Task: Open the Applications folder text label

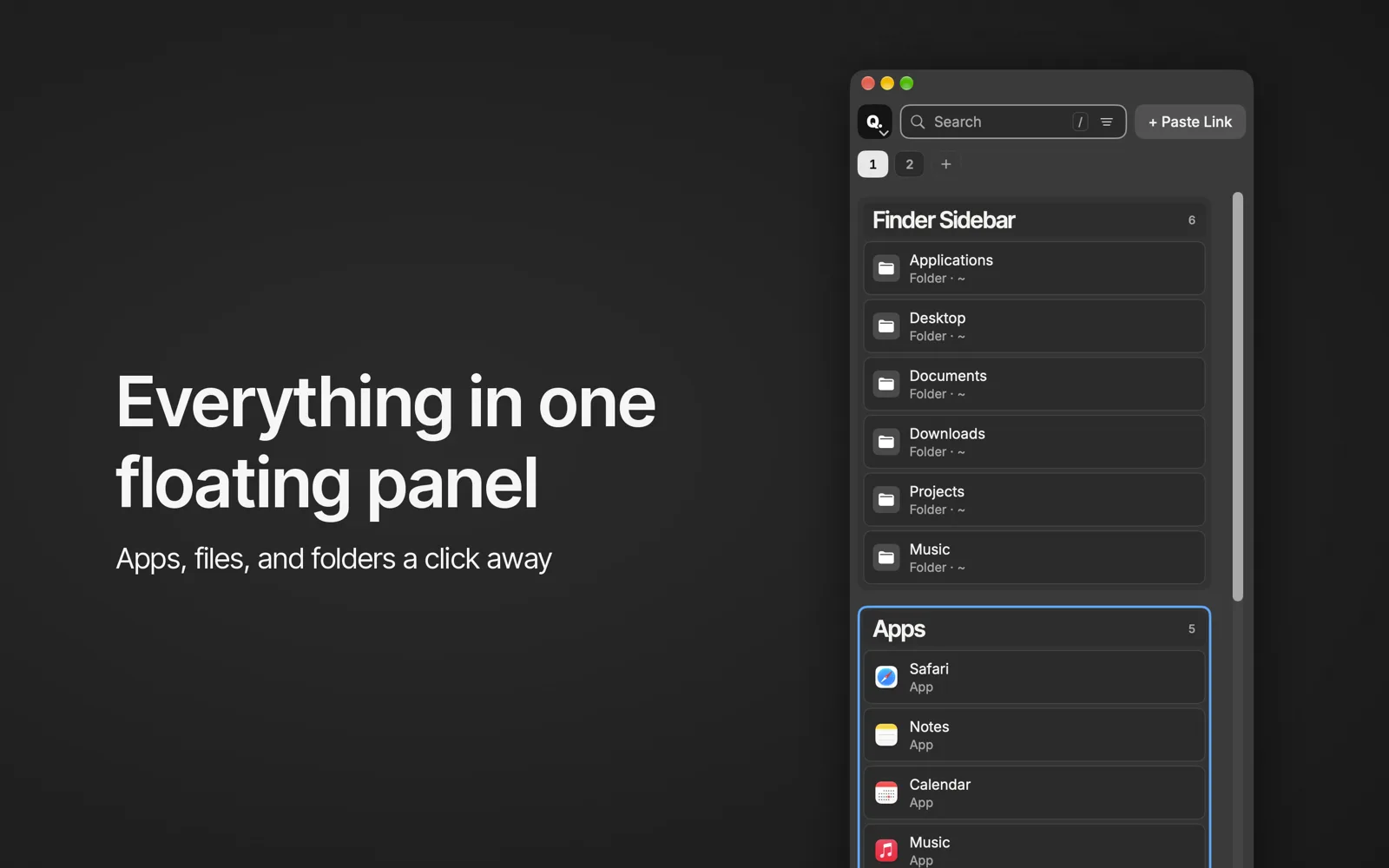Action: click(x=951, y=260)
